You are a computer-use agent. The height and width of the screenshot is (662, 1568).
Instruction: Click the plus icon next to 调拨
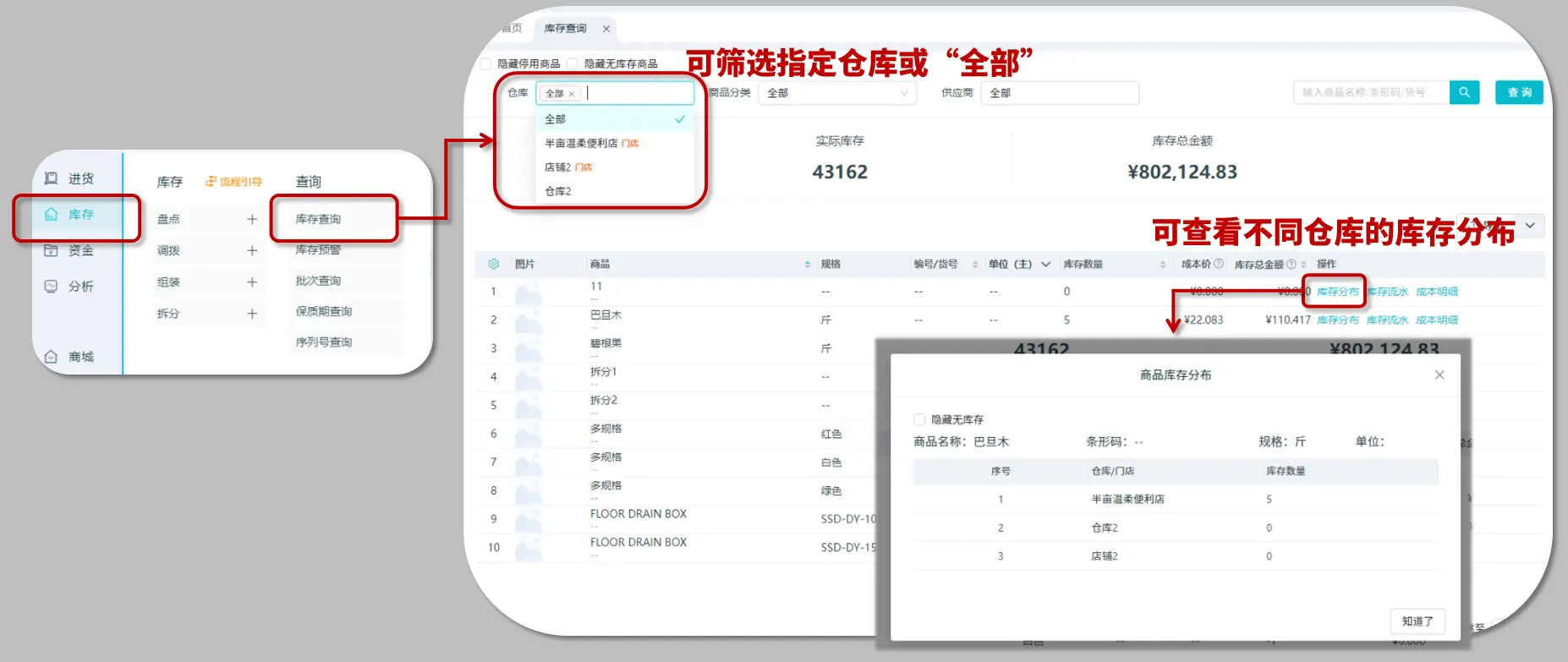[252, 250]
